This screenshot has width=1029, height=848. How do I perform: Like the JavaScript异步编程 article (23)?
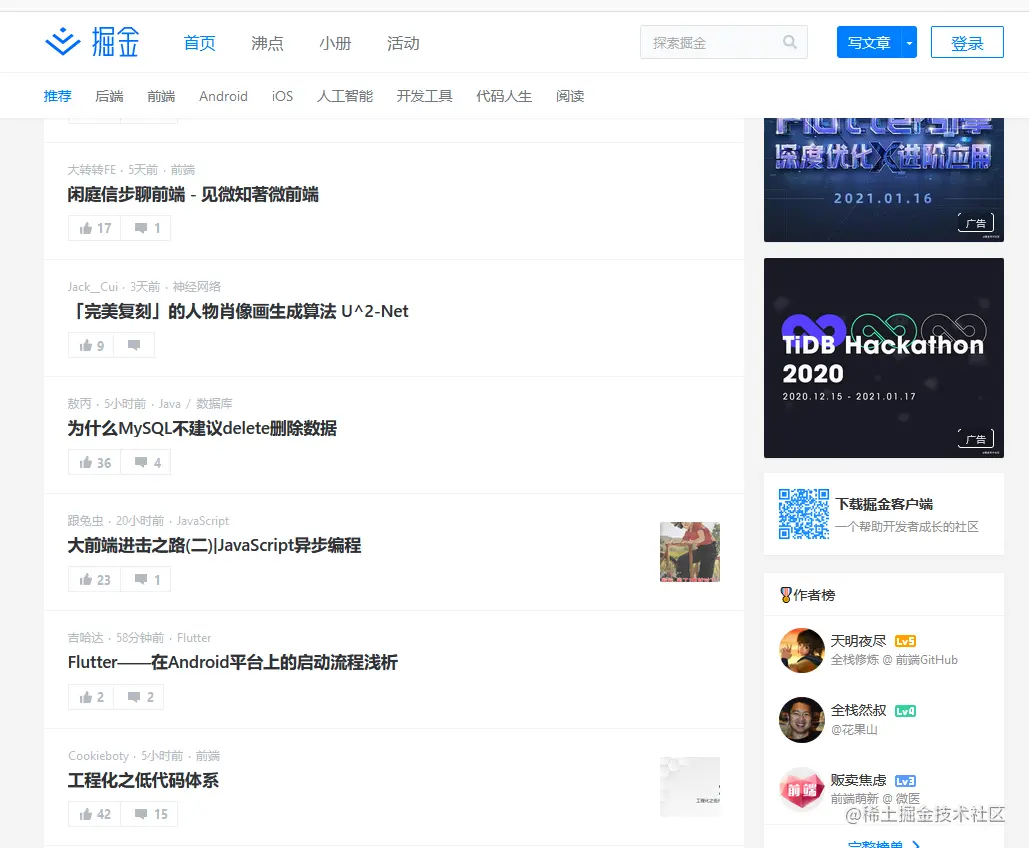coord(94,579)
